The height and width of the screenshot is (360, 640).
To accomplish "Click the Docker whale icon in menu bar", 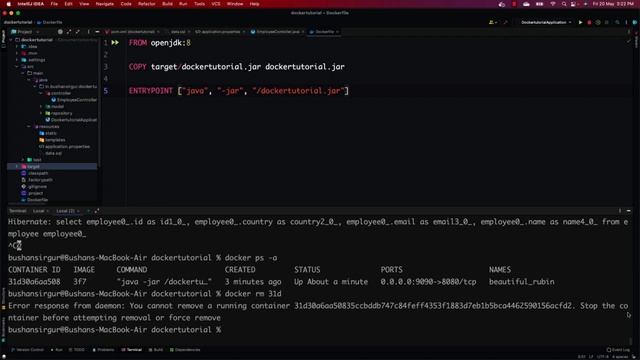I will (x=502, y=4).
